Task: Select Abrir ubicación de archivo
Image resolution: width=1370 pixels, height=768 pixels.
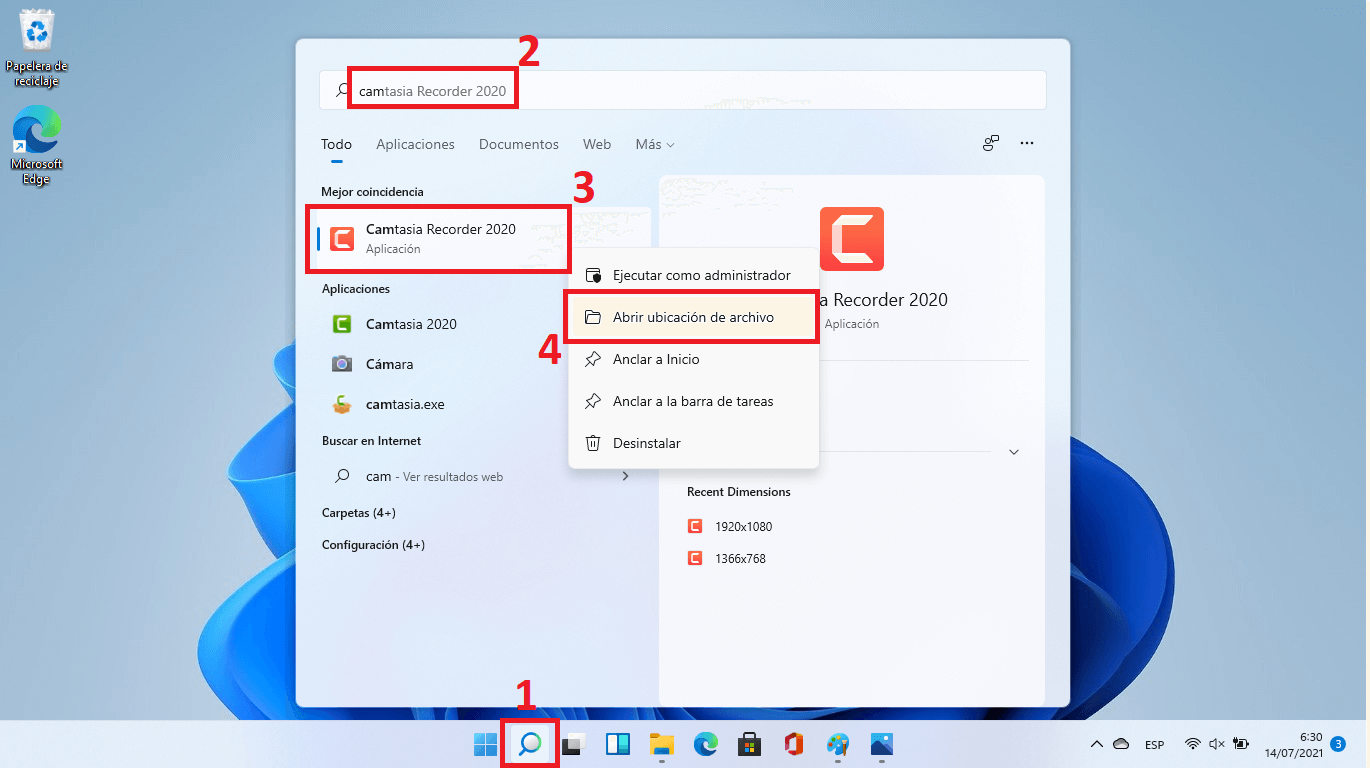Action: [692, 317]
